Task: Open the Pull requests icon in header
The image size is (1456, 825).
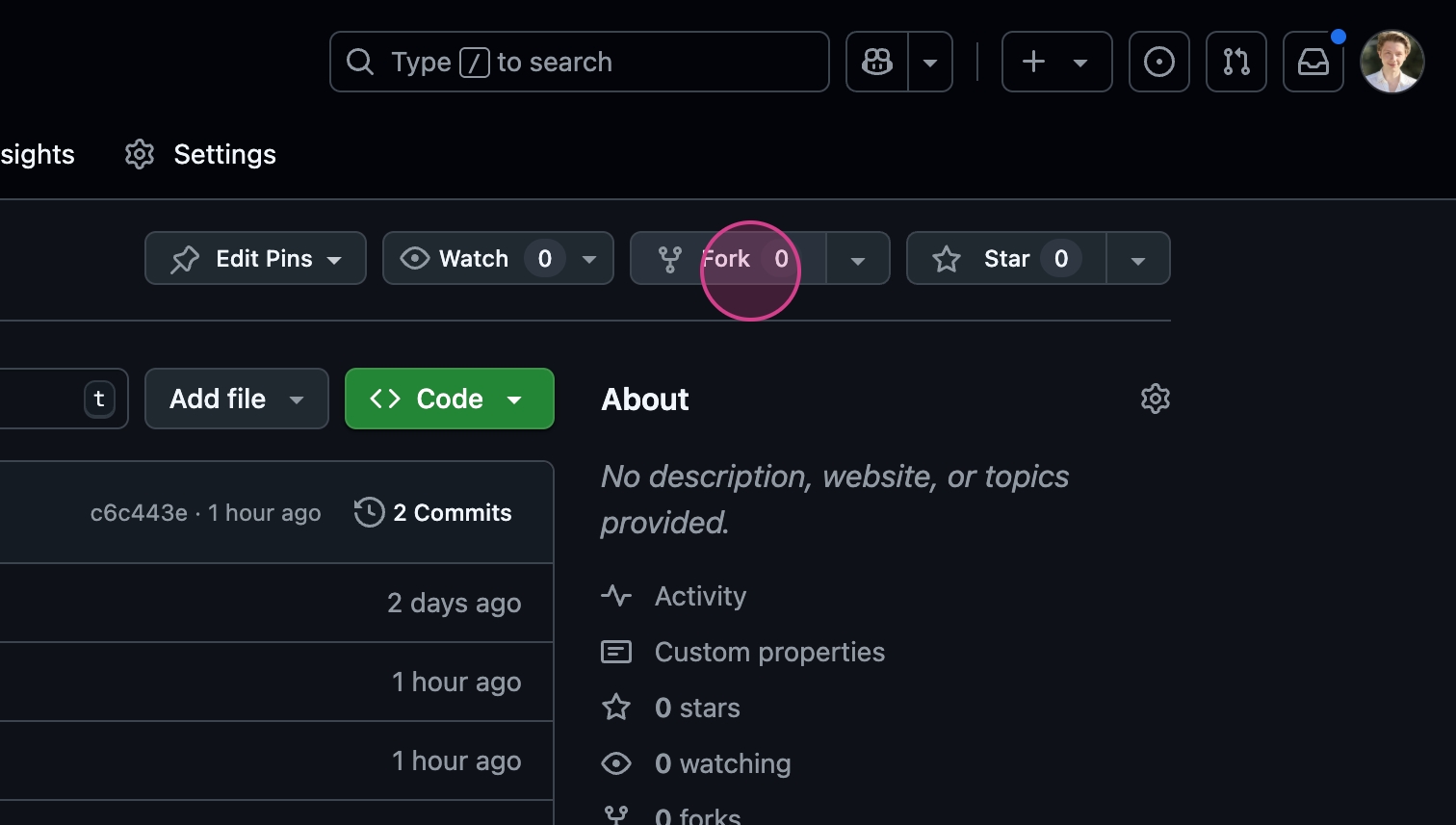Action: tap(1235, 62)
